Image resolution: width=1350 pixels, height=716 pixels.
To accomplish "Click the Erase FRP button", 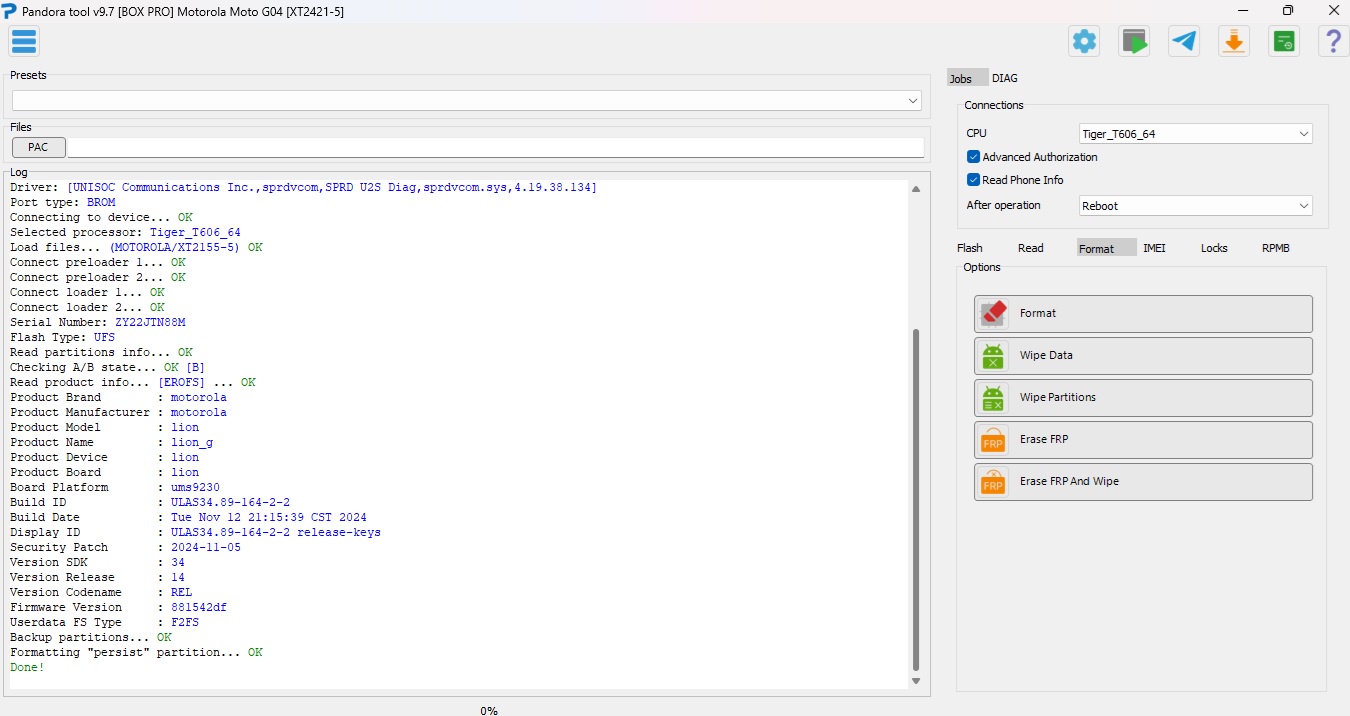I will [1143, 440].
